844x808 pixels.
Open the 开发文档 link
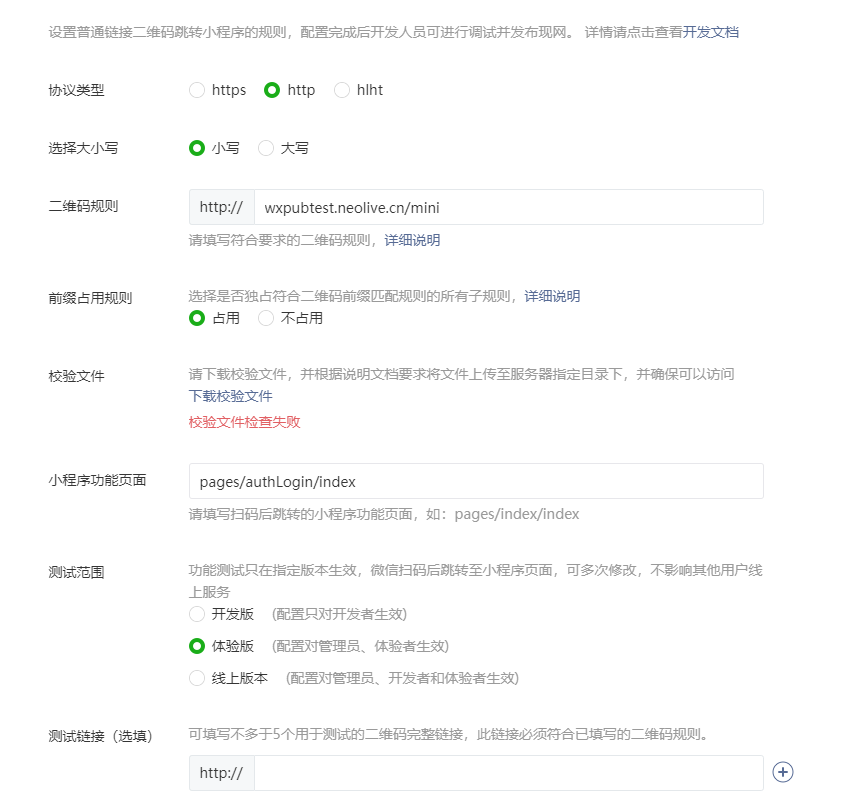point(711,32)
